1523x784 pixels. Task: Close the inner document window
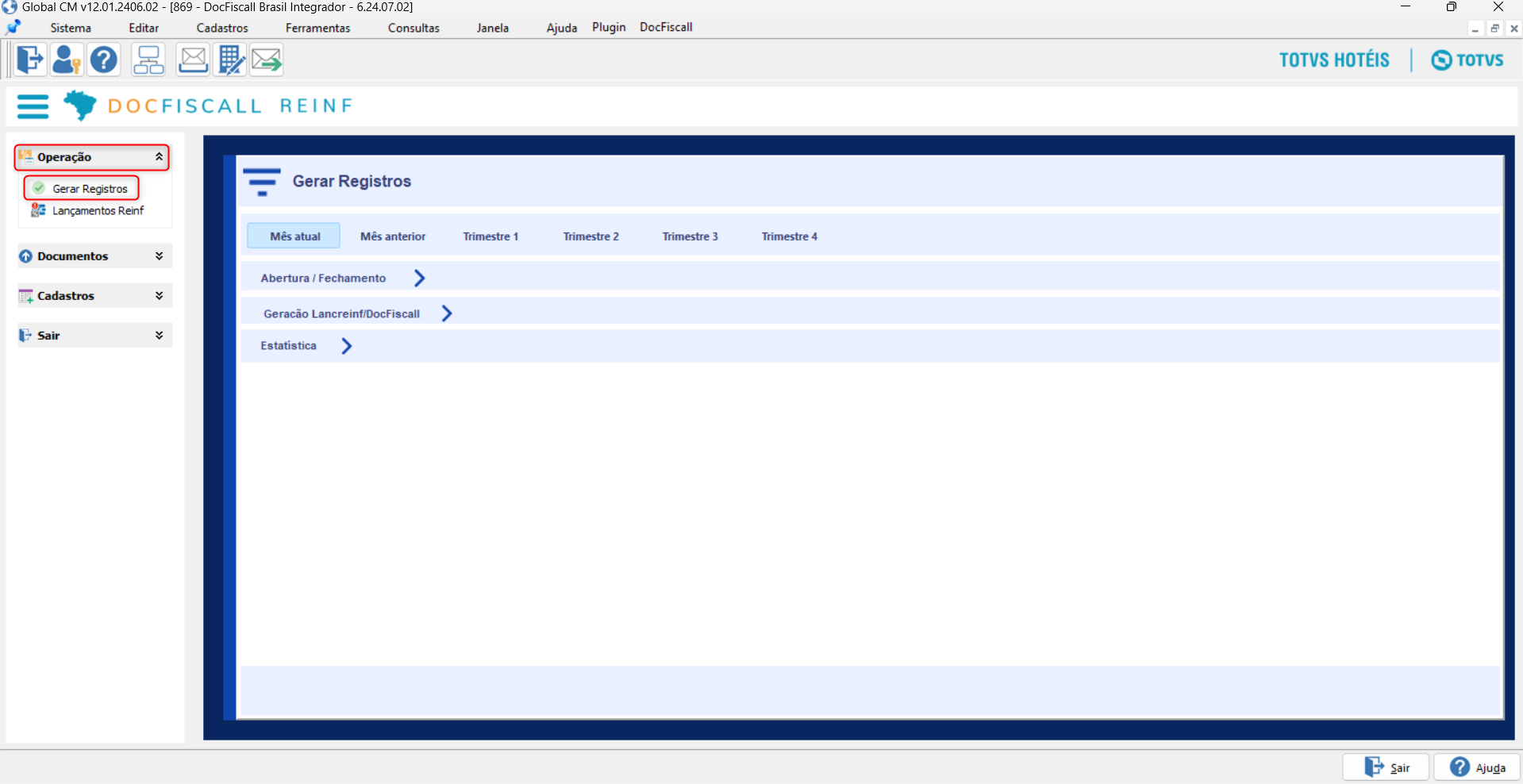pyautogui.click(x=1514, y=29)
